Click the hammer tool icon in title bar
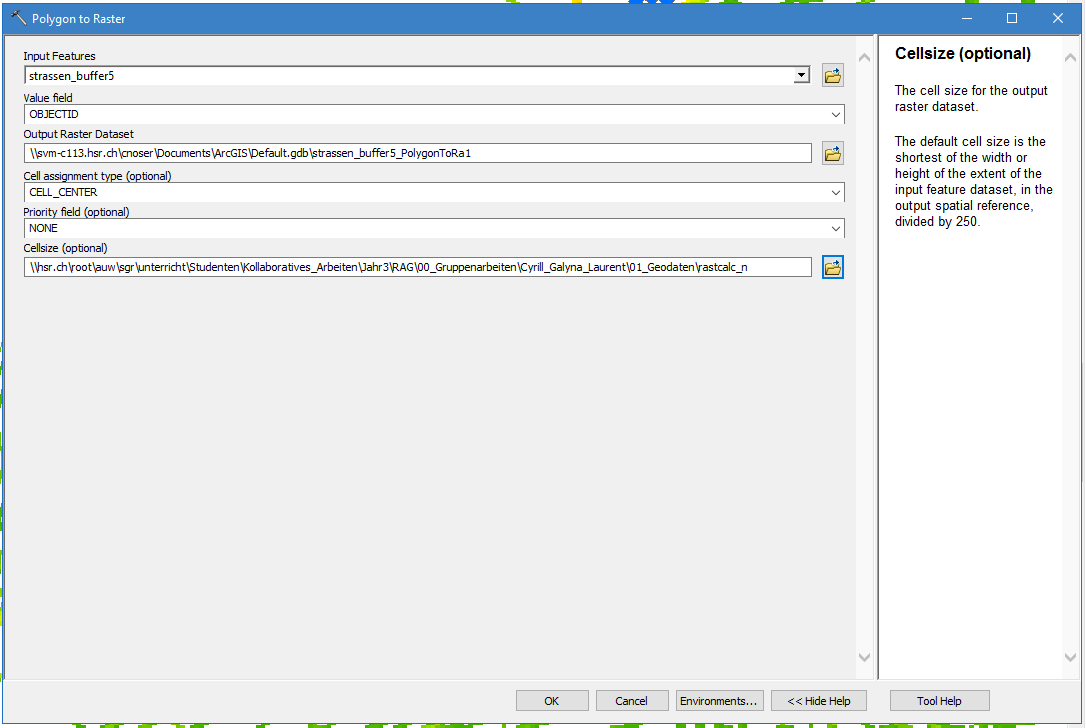 tap(17, 18)
